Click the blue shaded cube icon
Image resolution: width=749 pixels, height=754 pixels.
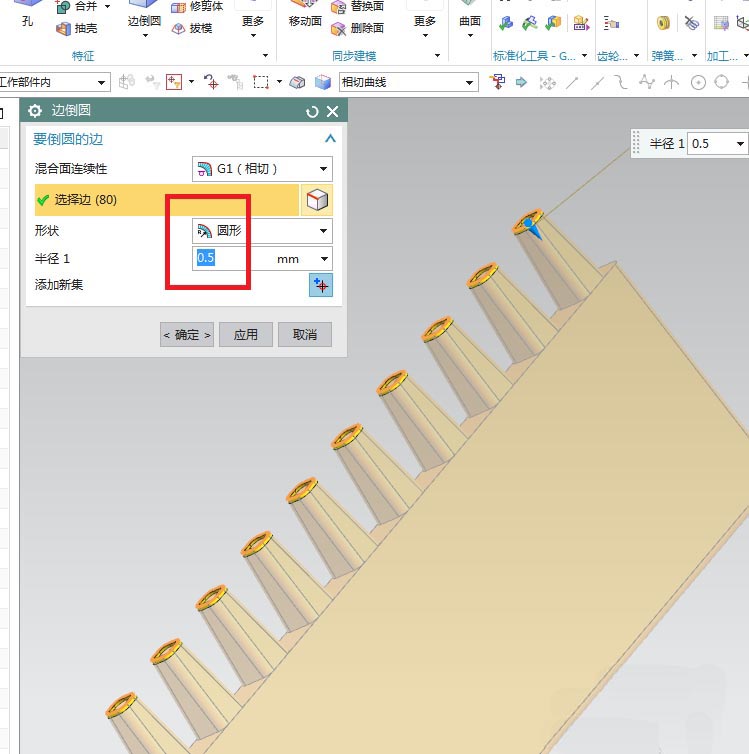pyautogui.click(x=323, y=82)
